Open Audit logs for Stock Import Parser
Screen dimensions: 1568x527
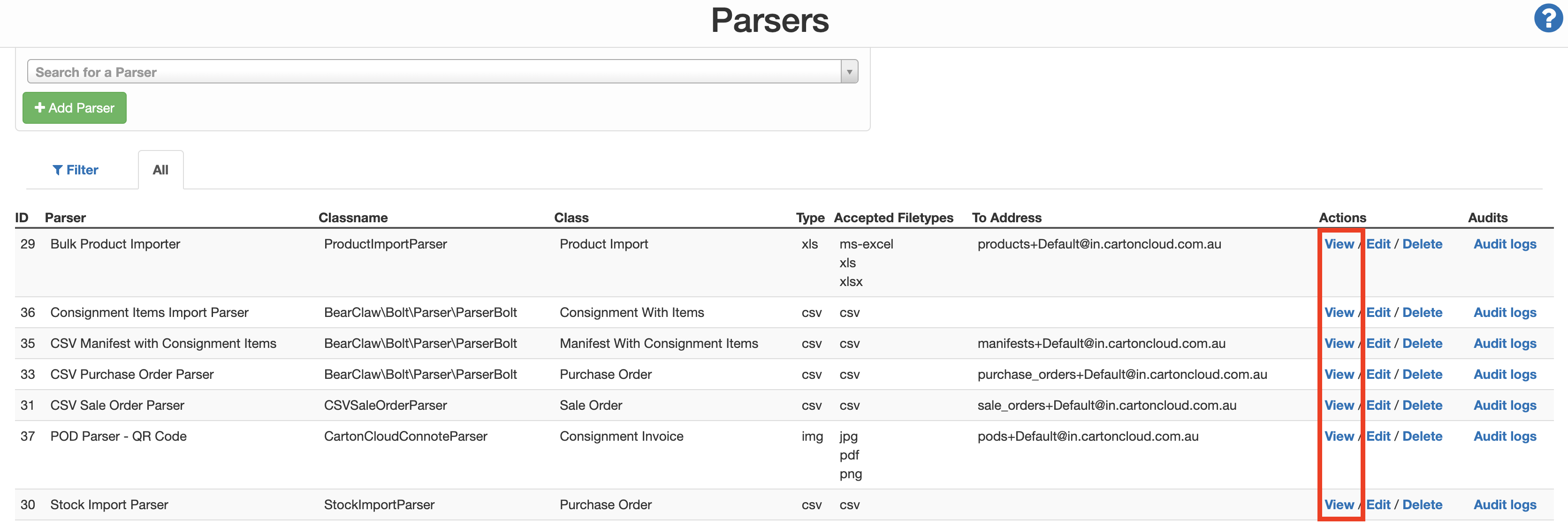[1505, 504]
